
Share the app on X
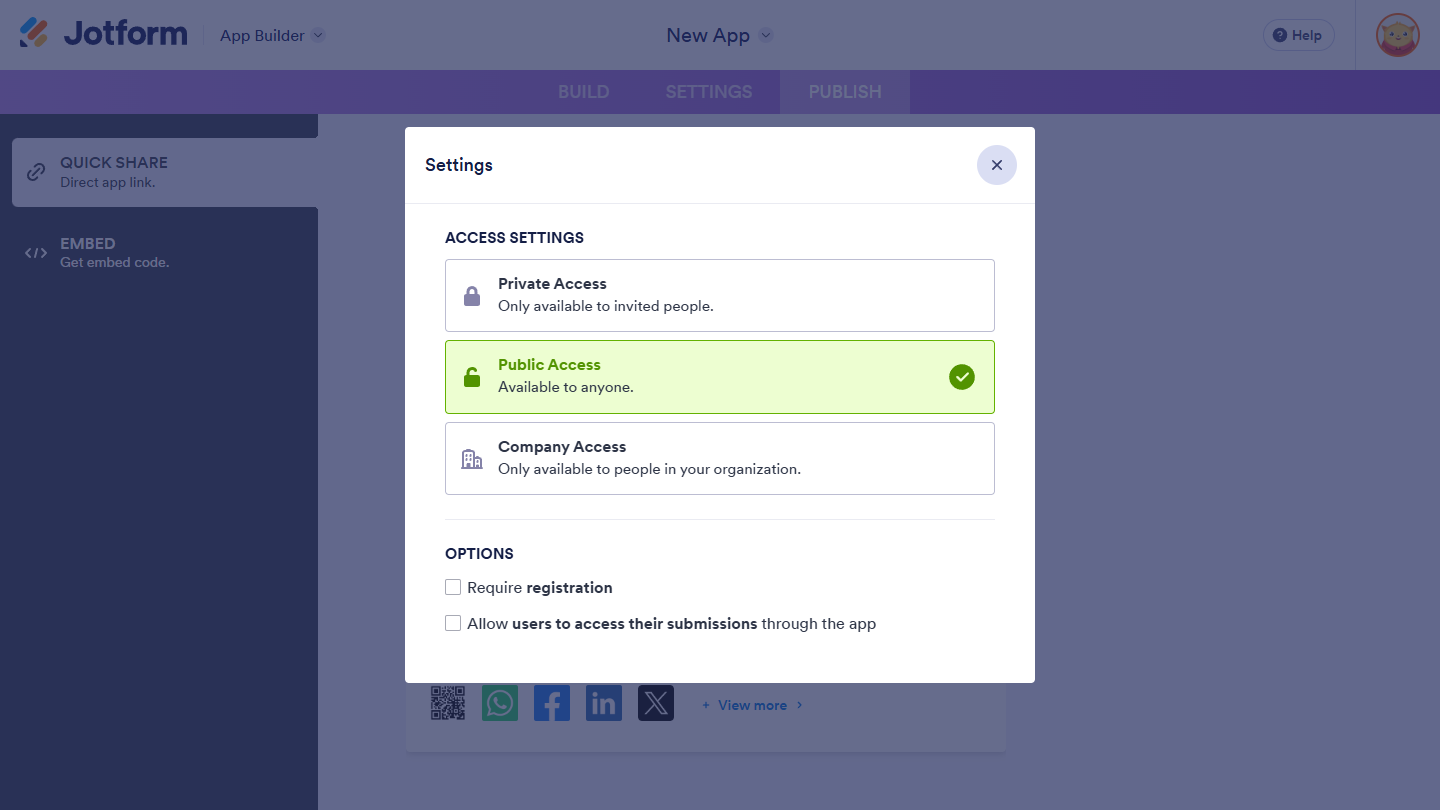tap(656, 703)
